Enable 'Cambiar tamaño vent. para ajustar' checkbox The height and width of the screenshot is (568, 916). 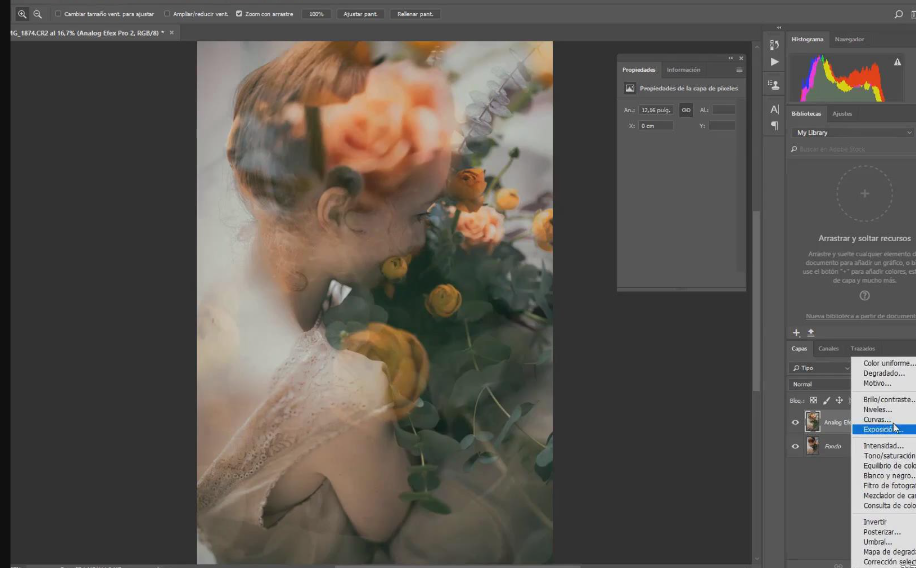point(57,14)
